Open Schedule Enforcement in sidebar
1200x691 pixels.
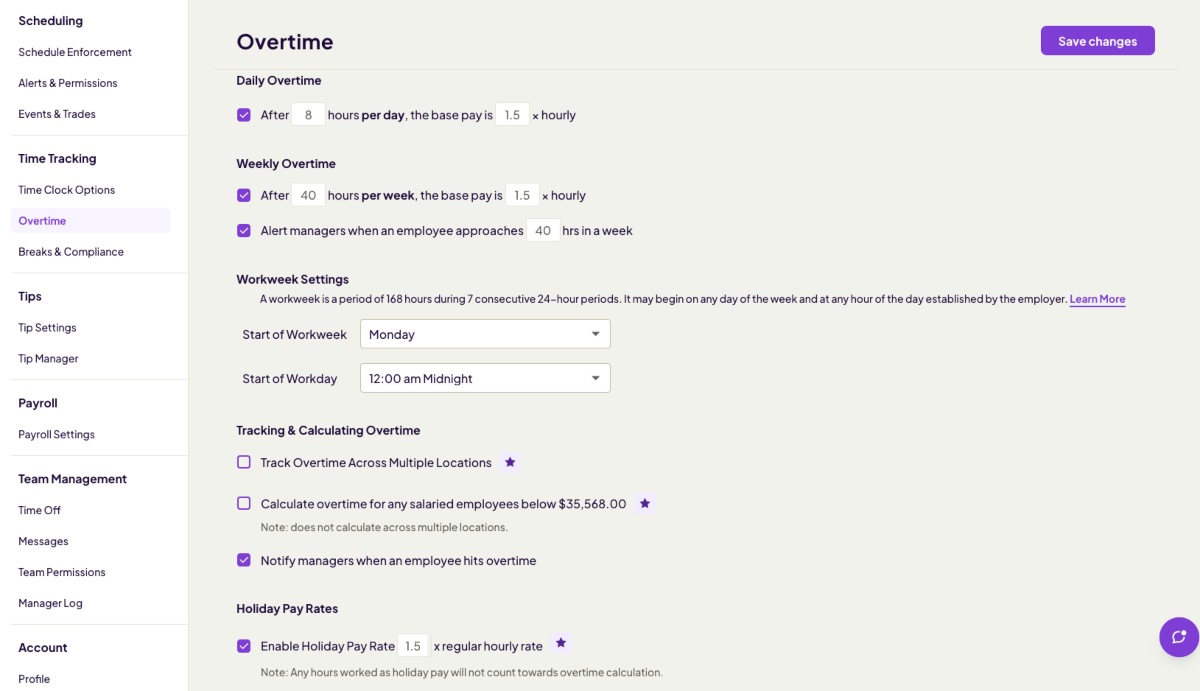click(x=75, y=52)
